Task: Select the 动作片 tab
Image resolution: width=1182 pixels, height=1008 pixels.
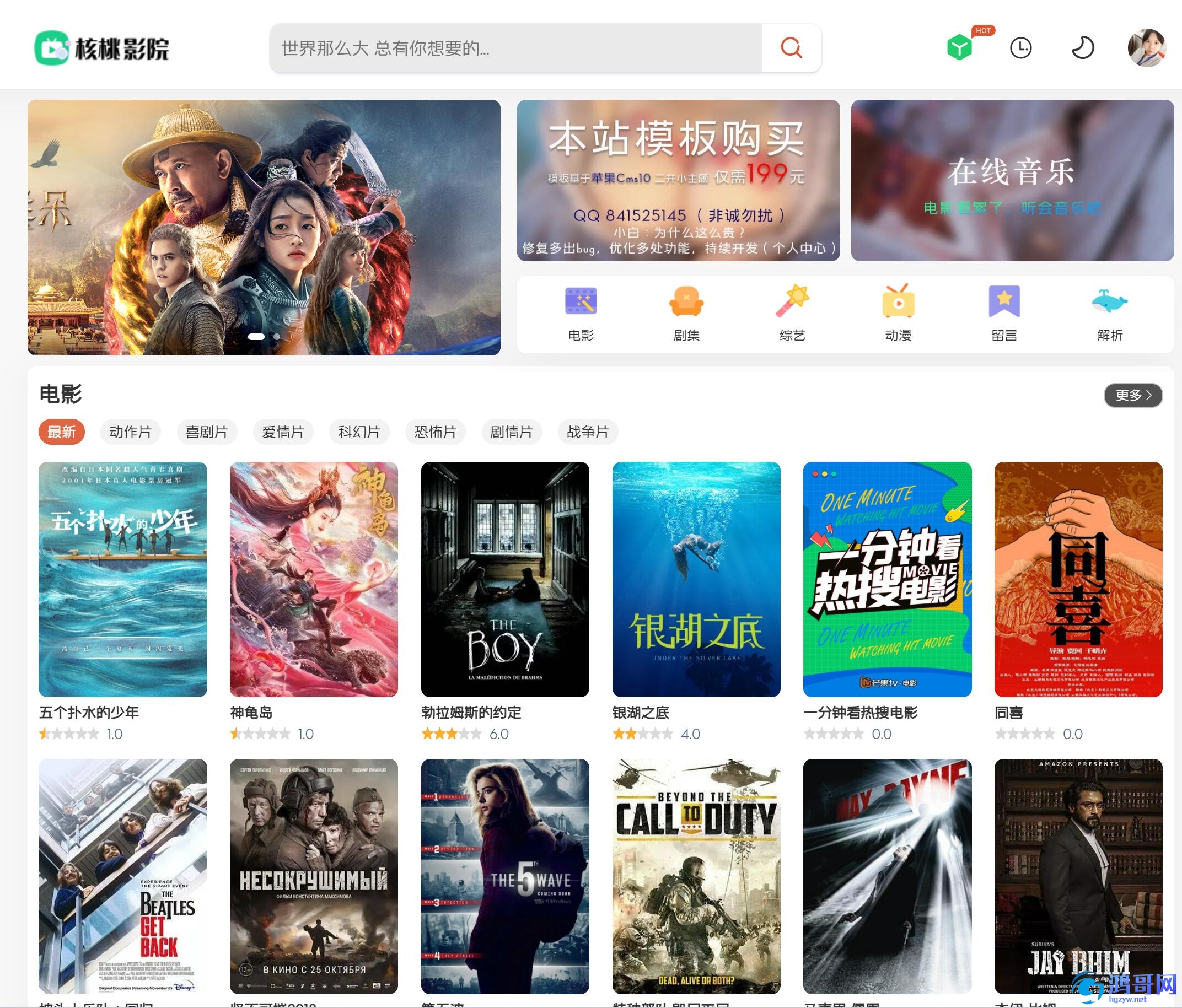Action: coord(131,432)
